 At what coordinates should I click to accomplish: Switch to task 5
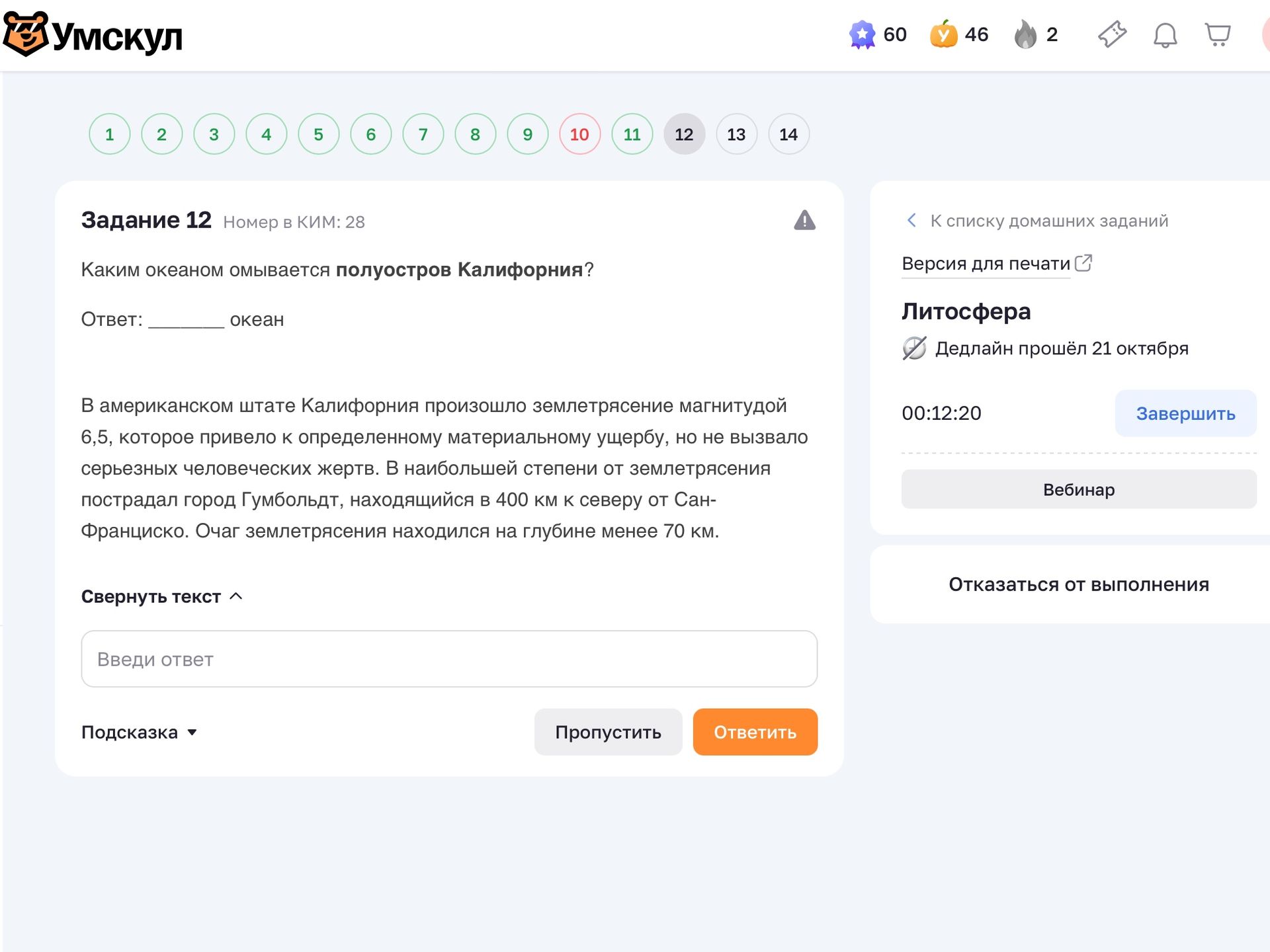(x=319, y=134)
